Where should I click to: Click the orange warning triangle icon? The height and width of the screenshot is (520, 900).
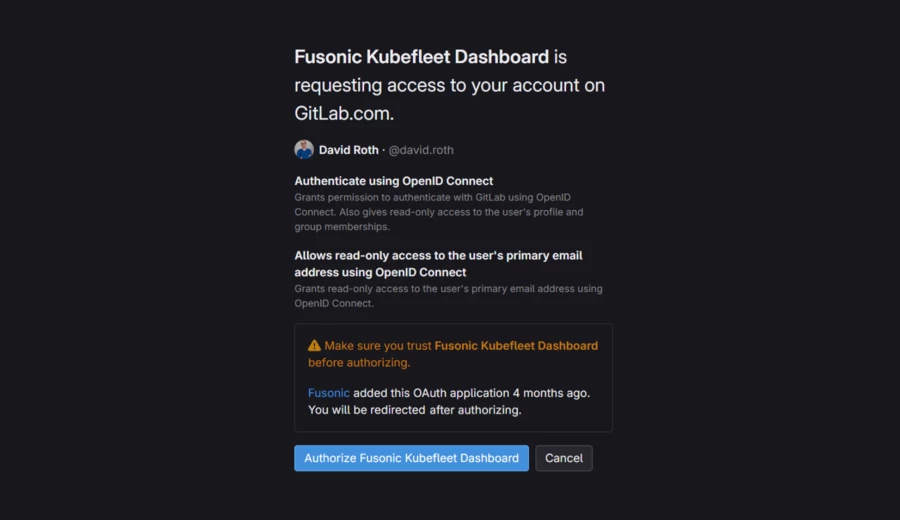click(x=314, y=346)
